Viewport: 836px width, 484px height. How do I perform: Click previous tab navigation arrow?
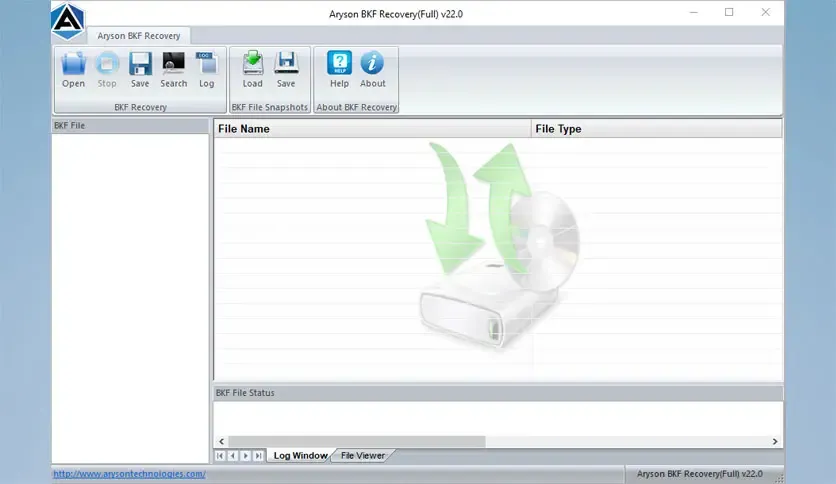click(232, 456)
